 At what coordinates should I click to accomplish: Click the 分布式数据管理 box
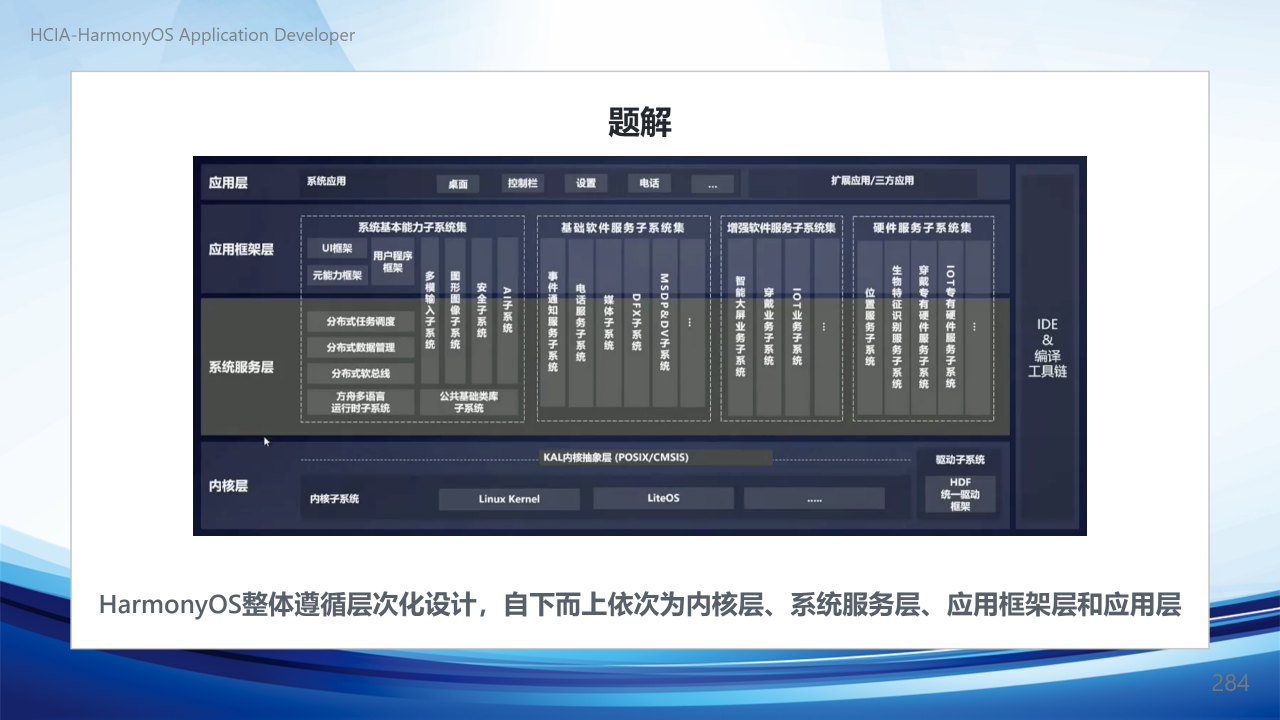click(x=361, y=348)
